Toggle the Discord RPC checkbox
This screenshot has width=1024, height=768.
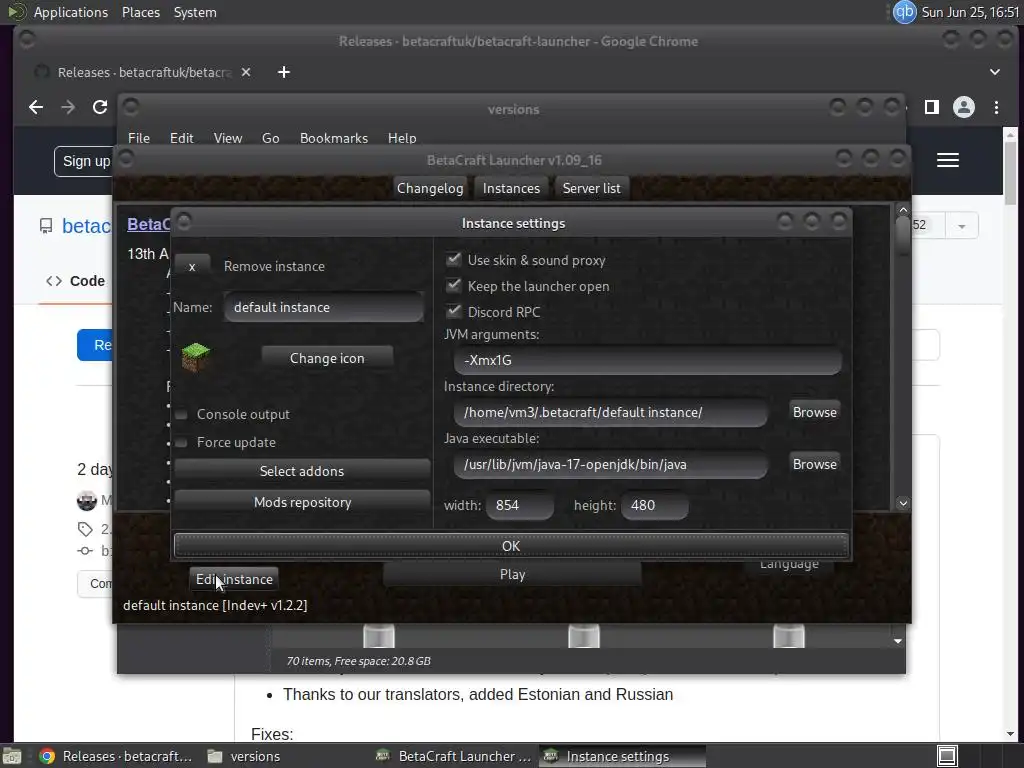(453, 312)
